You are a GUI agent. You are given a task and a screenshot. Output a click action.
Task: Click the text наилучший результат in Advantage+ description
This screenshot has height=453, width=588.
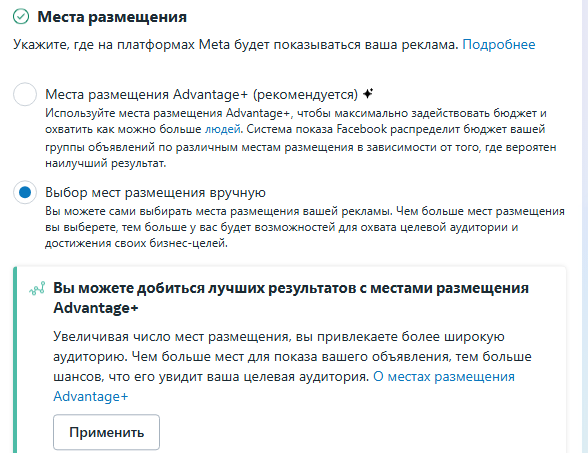tap(105, 164)
